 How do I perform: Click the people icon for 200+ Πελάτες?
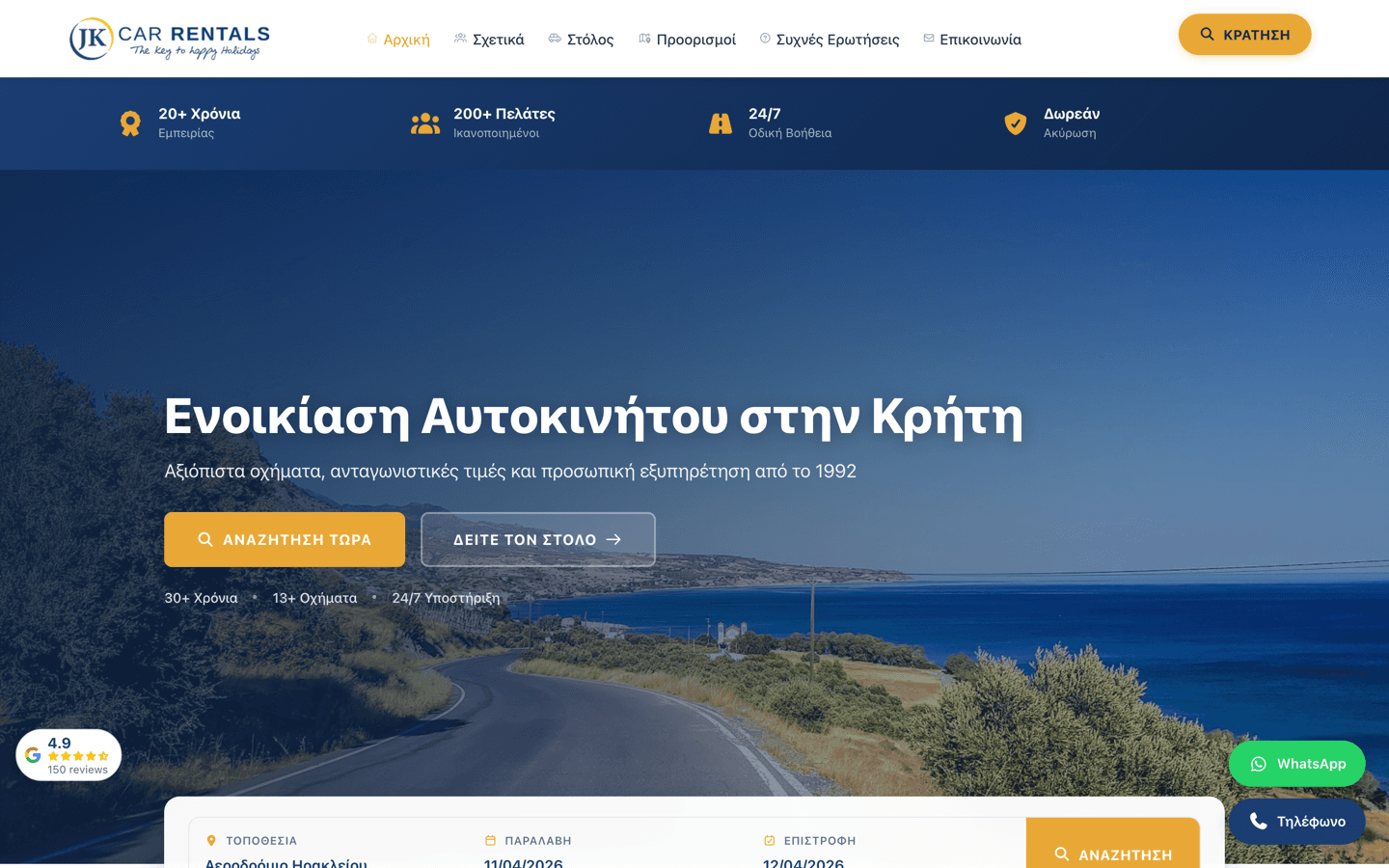(425, 122)
